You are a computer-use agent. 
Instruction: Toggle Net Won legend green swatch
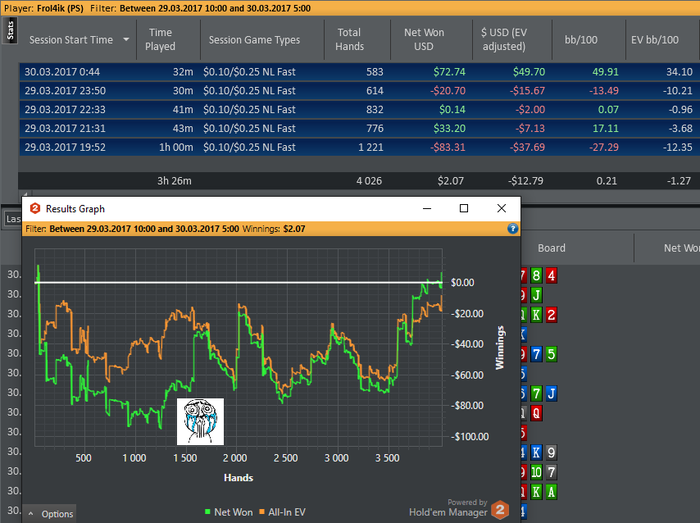[207, 512]
